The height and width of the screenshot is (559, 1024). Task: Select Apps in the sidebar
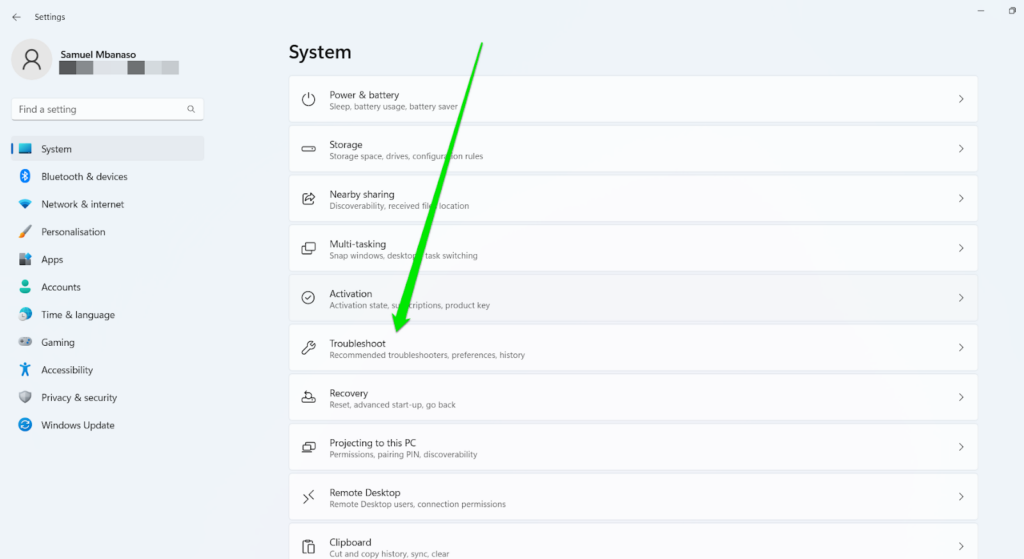click(52, 259)
